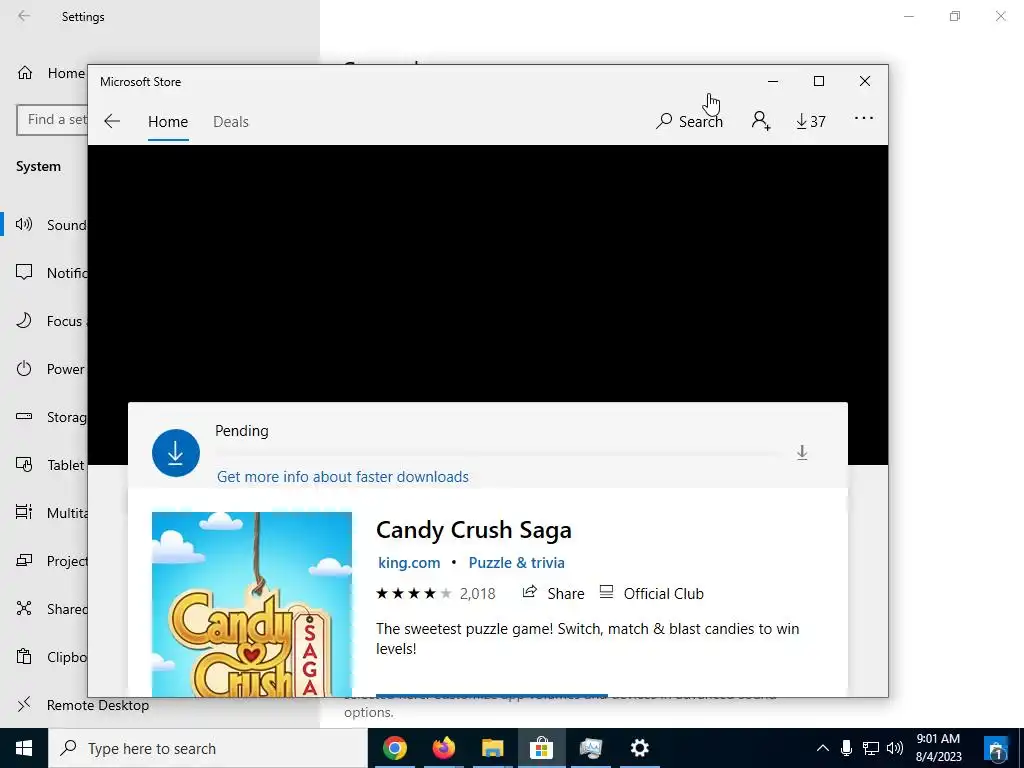Click the Candy Crush Saga title
This screenshot has width=1024, height=768.
pyautogui.click(x=473, y=530)
